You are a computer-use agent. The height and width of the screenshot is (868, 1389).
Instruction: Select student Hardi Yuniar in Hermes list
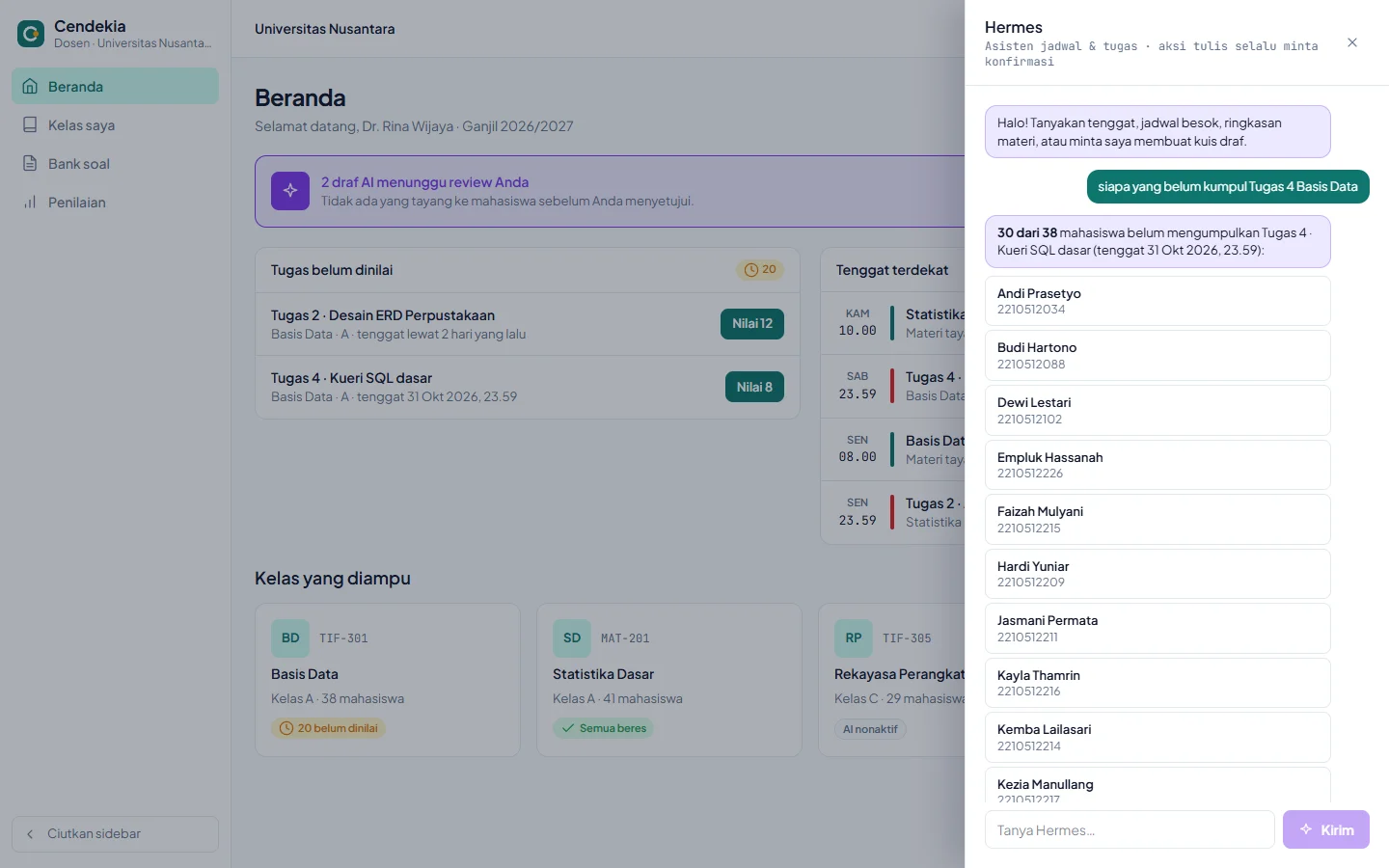coord(1157,574)
